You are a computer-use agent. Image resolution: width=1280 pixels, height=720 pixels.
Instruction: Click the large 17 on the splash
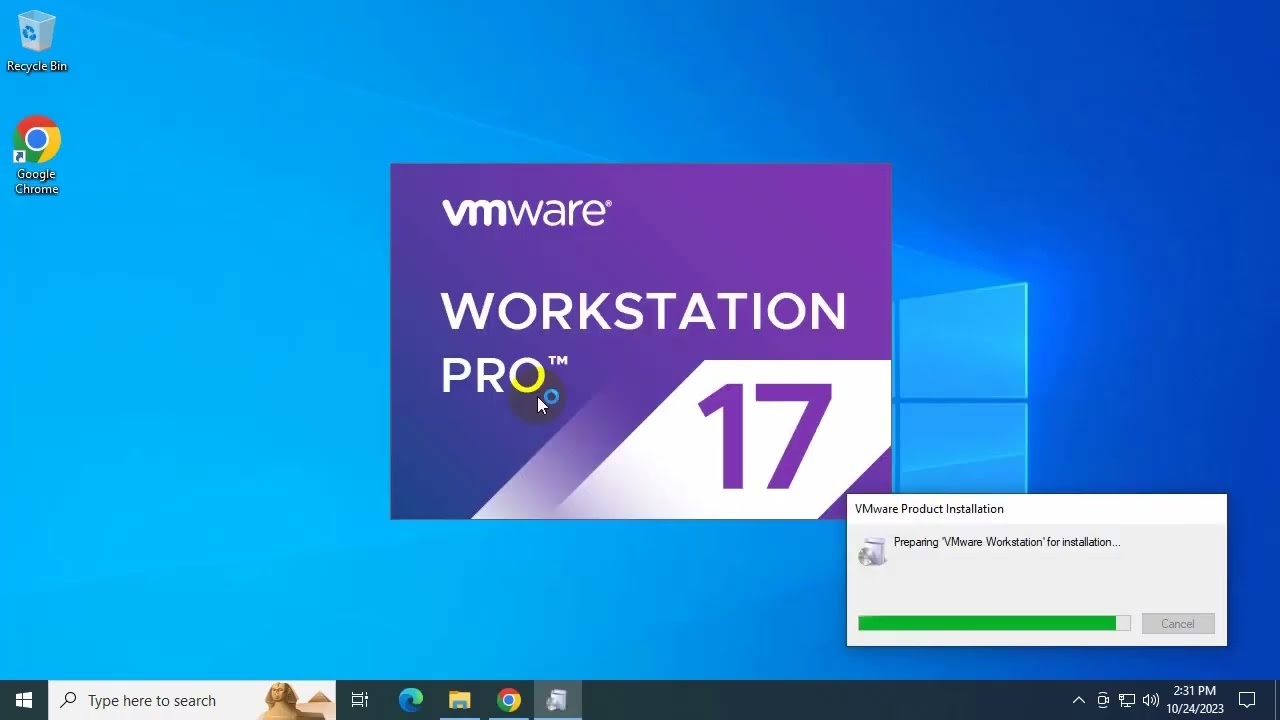(x=764, y=436)
